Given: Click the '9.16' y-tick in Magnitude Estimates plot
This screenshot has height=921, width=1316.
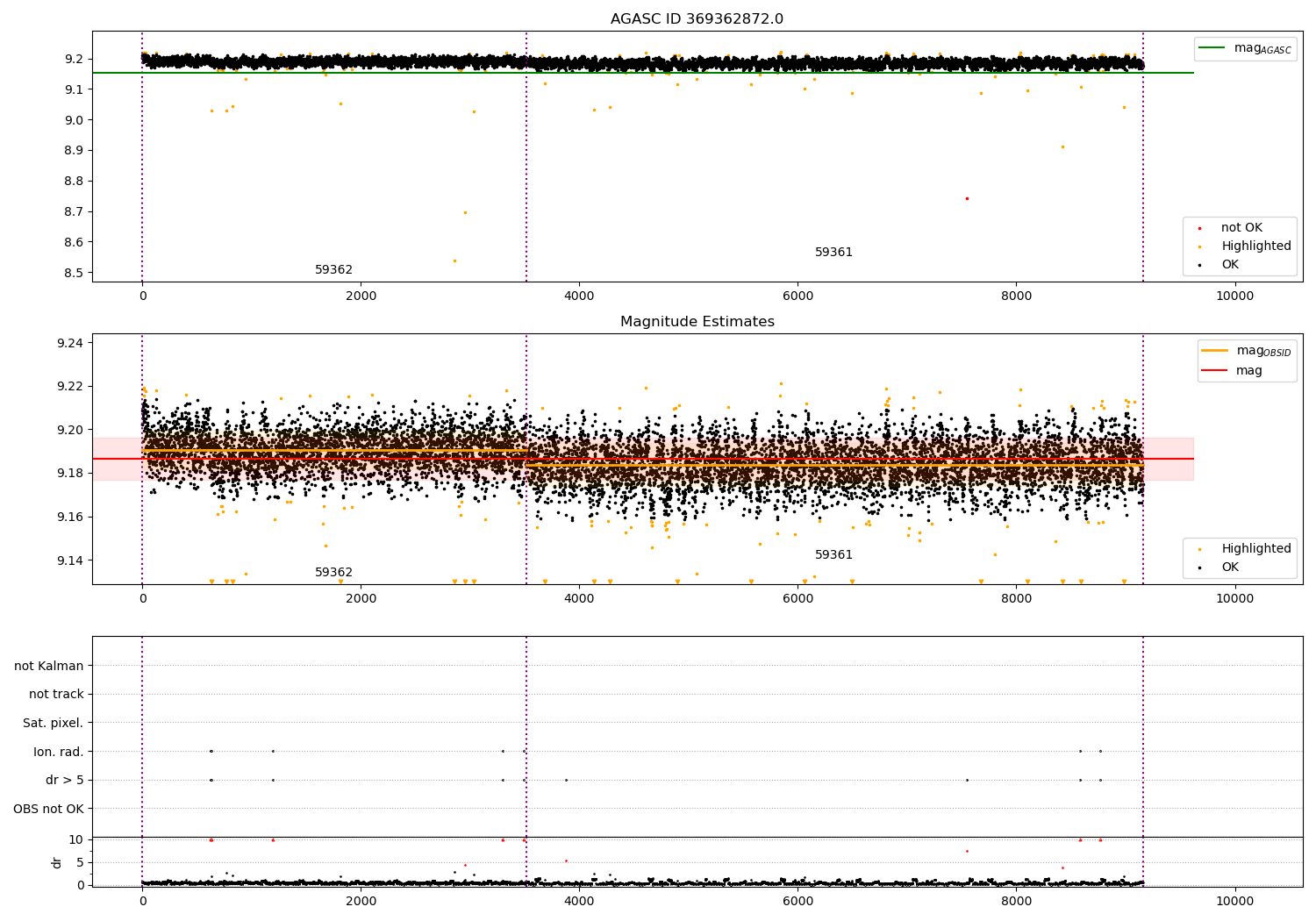Looking at the screenshot, I should [72, 518].
